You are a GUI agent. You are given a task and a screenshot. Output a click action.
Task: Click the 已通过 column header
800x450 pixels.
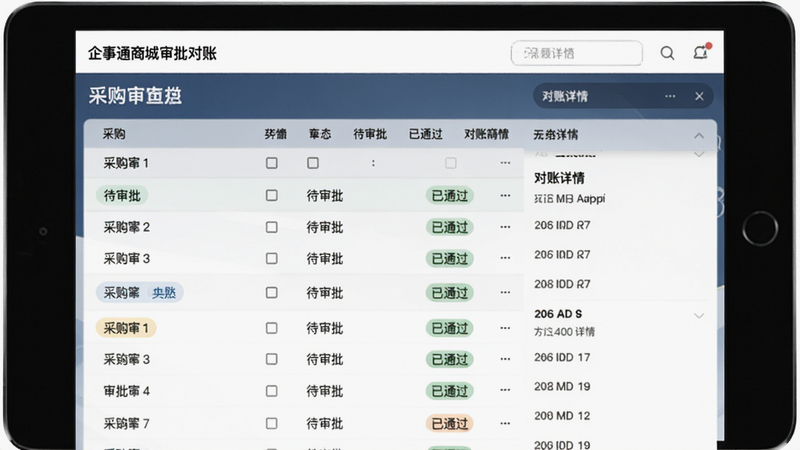click(425, 134)
